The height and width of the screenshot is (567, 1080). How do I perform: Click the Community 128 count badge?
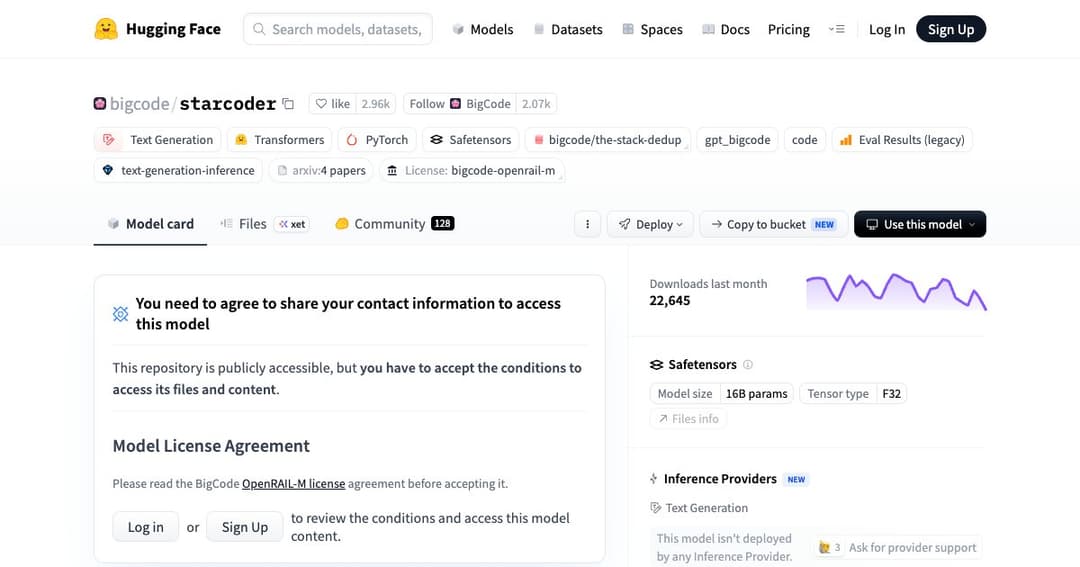pyautogui.click(x=442, y=223)
